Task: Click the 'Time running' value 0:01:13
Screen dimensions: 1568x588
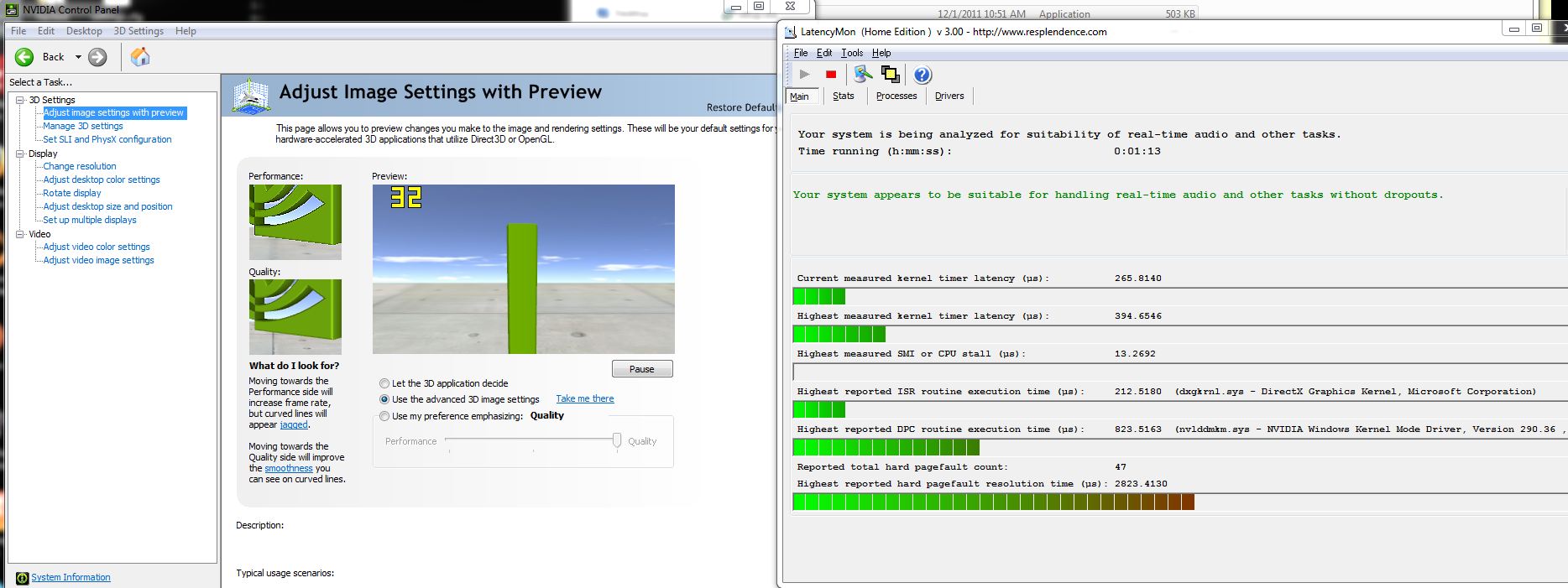Action: [1137, 151]
